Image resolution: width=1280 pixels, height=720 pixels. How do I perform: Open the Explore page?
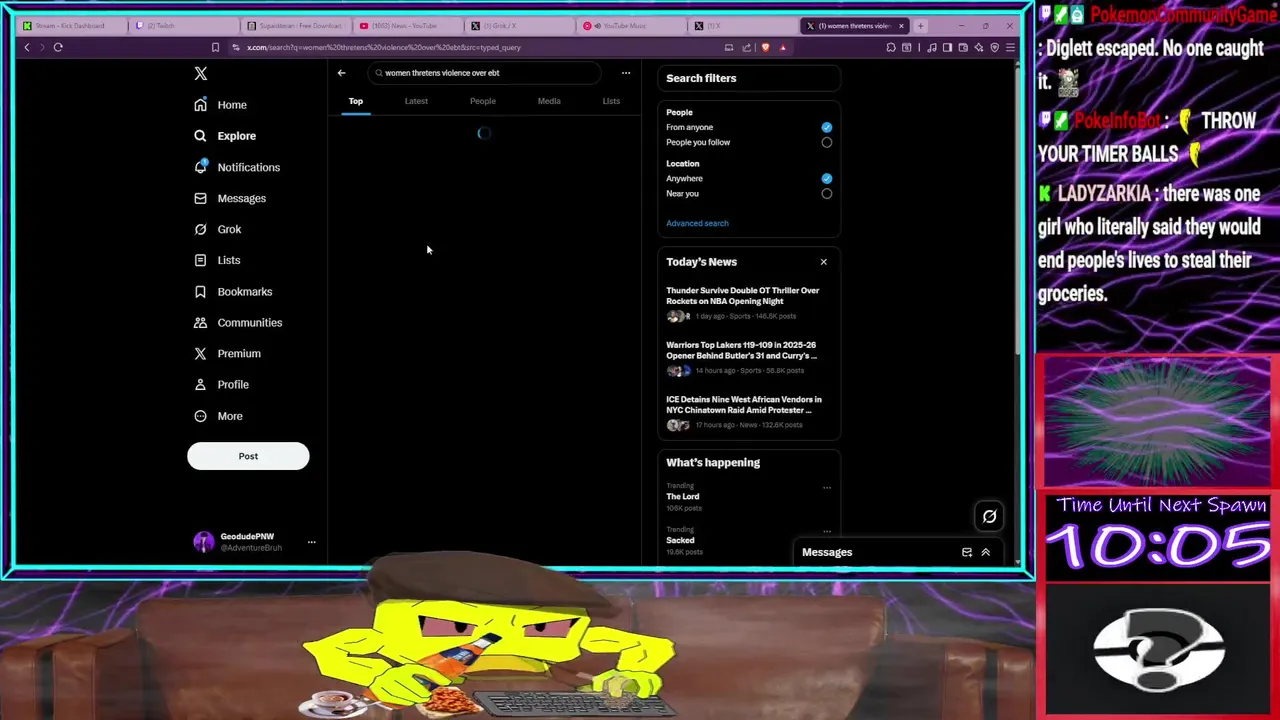226,136
